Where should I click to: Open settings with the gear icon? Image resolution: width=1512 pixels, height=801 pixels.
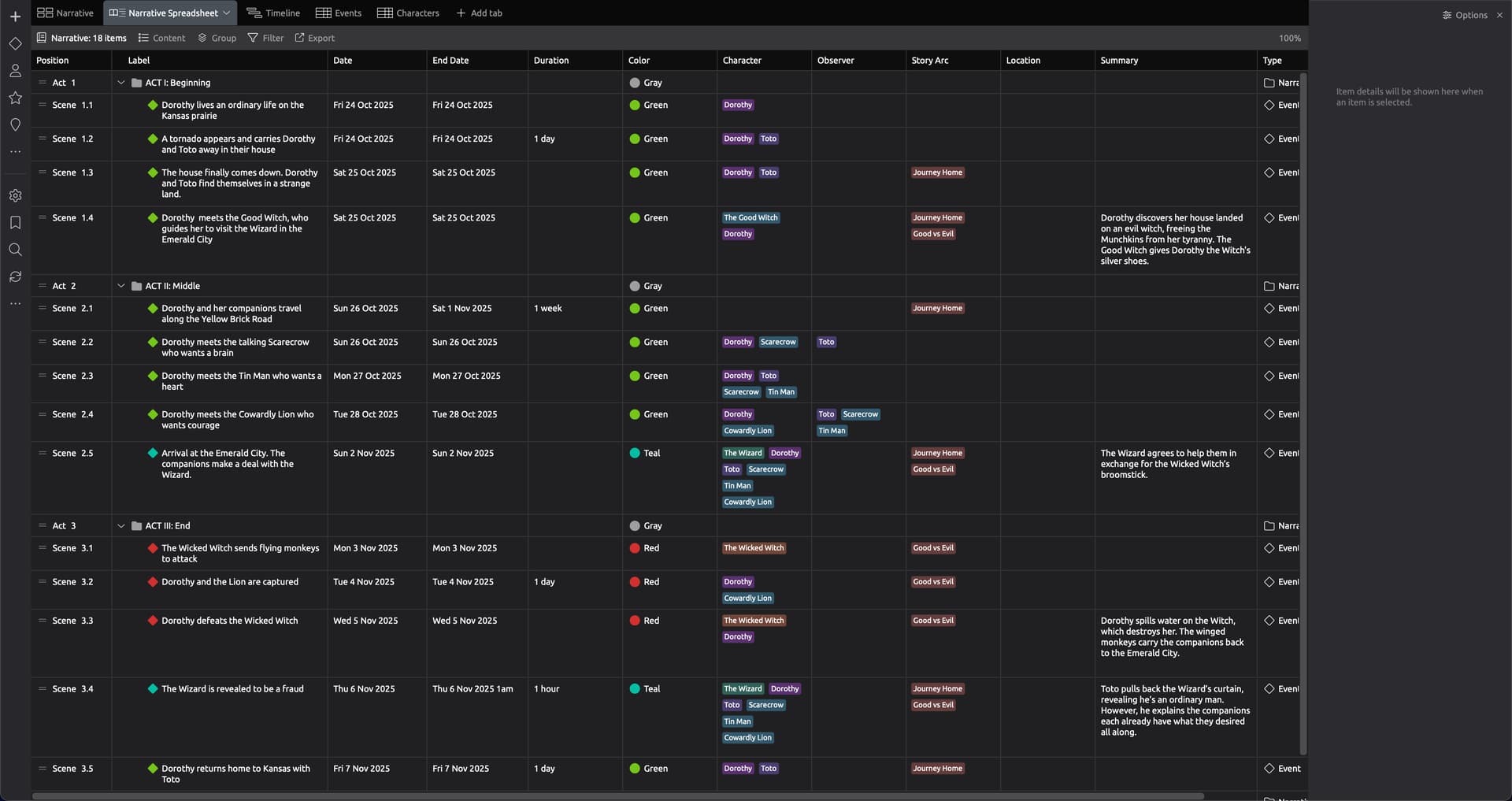(15, 195)
